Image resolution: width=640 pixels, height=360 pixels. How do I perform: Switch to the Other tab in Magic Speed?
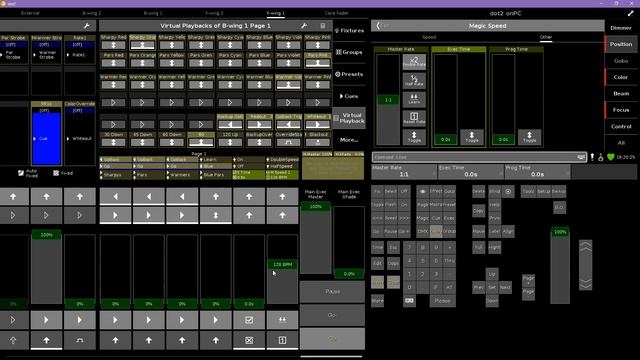tap(546, 37)
